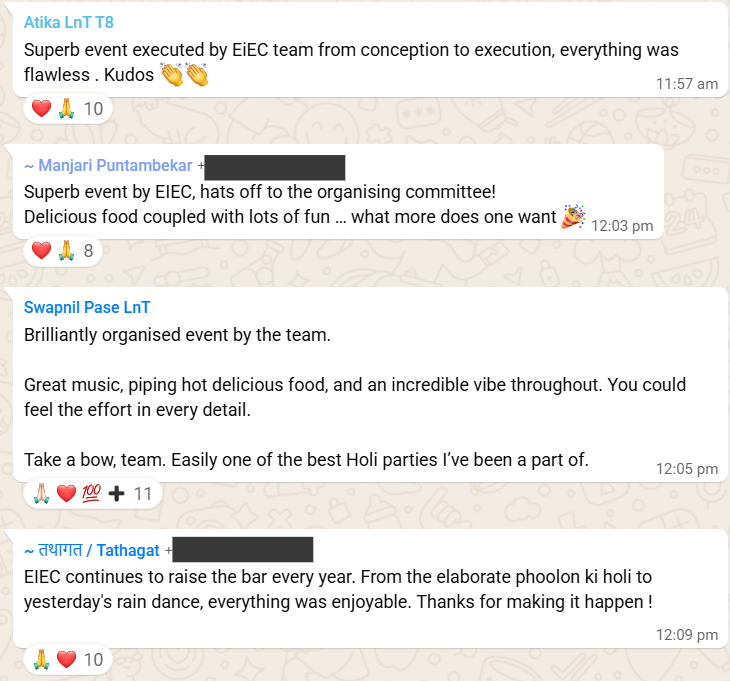Open sender profile Atika LnT T8
Screen dimensions: 730x681
(x=69, y=22)
